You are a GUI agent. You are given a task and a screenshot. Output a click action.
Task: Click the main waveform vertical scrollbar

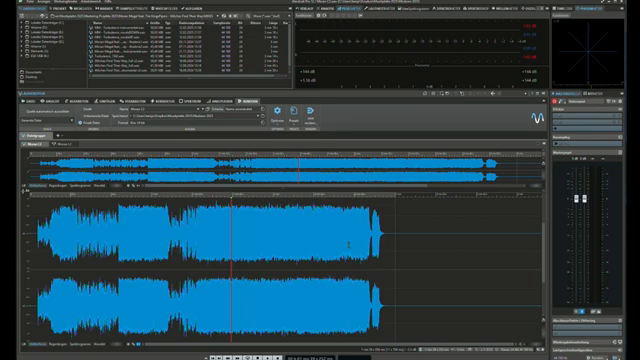point(543,253)
